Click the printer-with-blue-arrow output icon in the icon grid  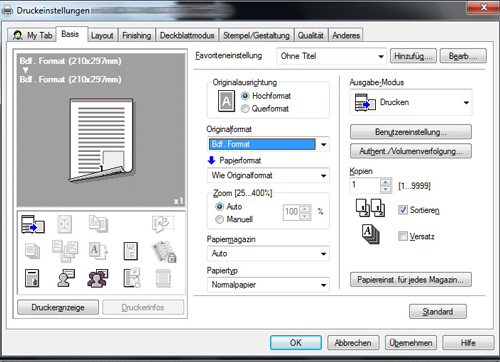tap(33, 224)
